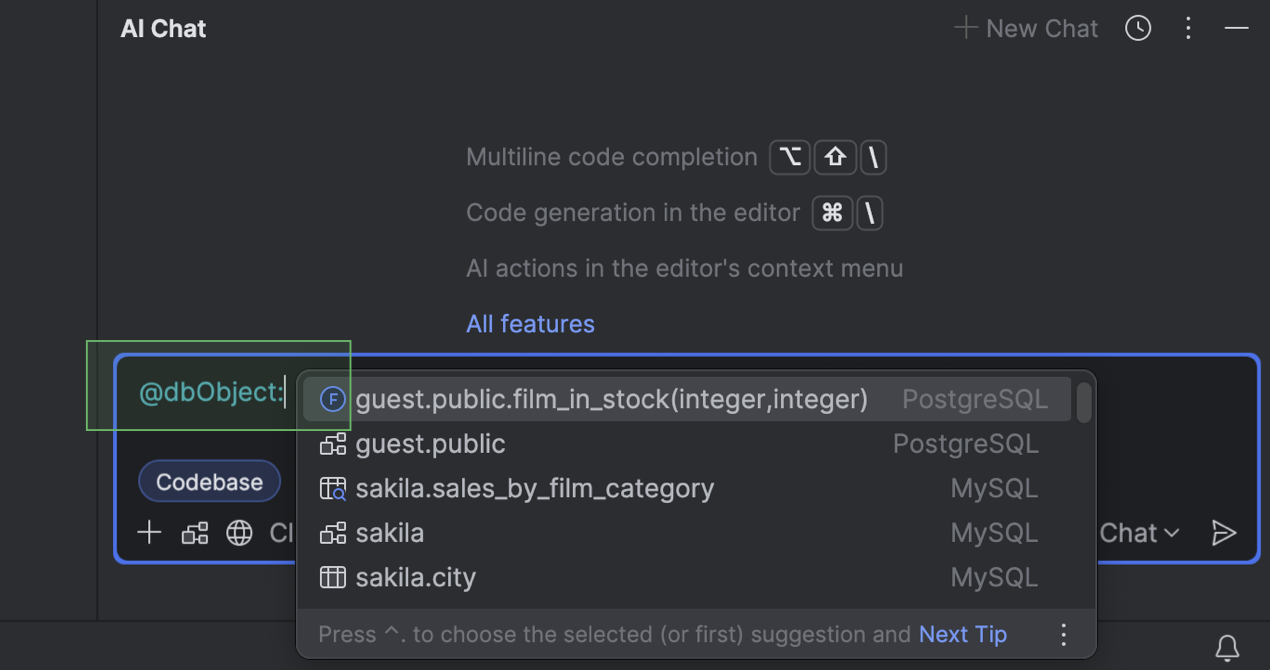
Task: Click the suggestion list scrollbar
Action: coord(1083,402)
